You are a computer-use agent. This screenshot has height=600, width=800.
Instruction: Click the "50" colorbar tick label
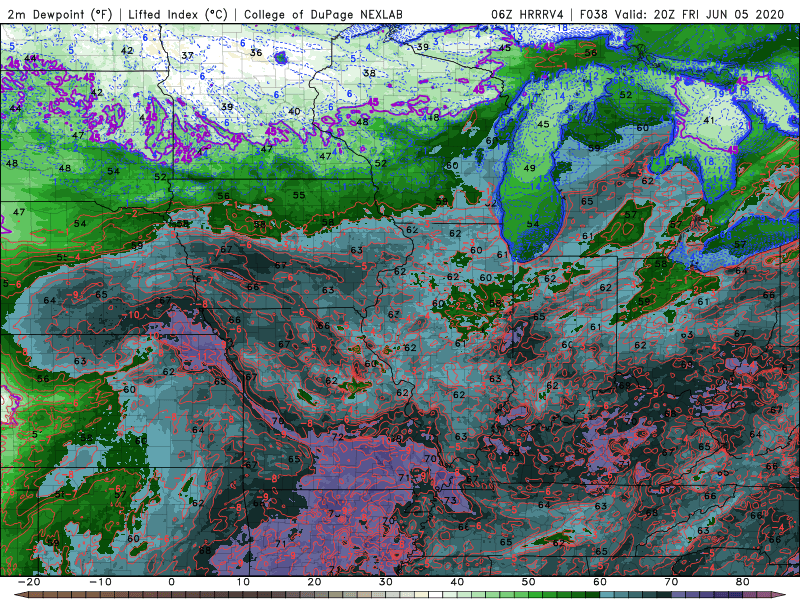click(x=529, y=582)
